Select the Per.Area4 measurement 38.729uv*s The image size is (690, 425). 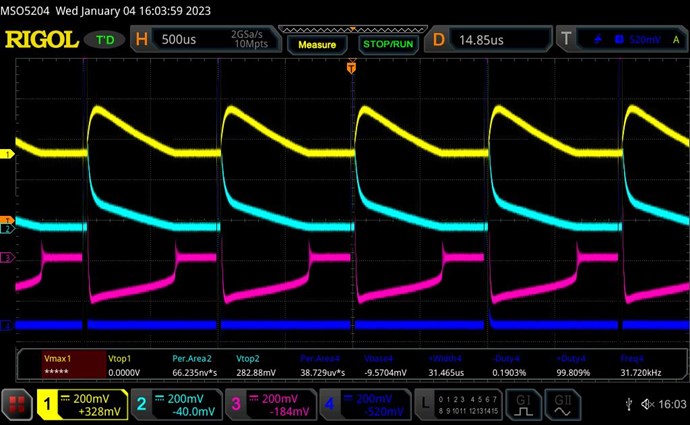coord(323,365)
